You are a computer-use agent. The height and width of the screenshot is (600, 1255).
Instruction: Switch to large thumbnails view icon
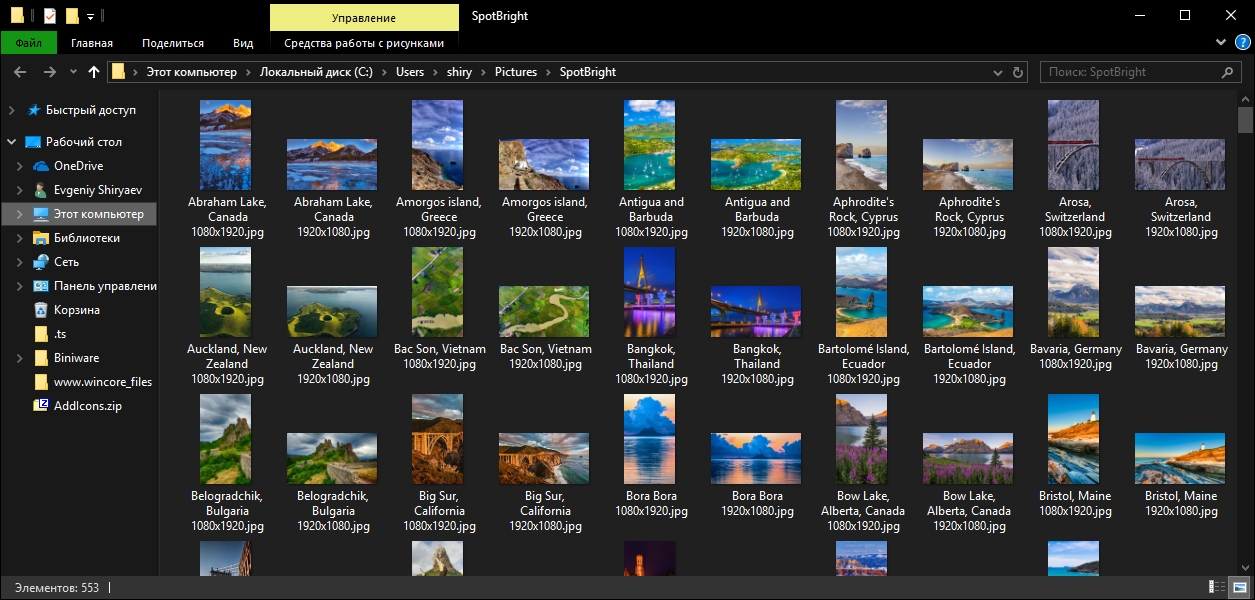1240,587
